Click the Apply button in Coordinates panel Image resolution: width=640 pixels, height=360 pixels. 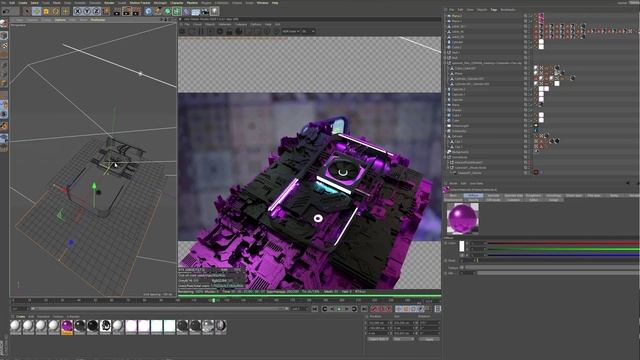tap(430, 339)
